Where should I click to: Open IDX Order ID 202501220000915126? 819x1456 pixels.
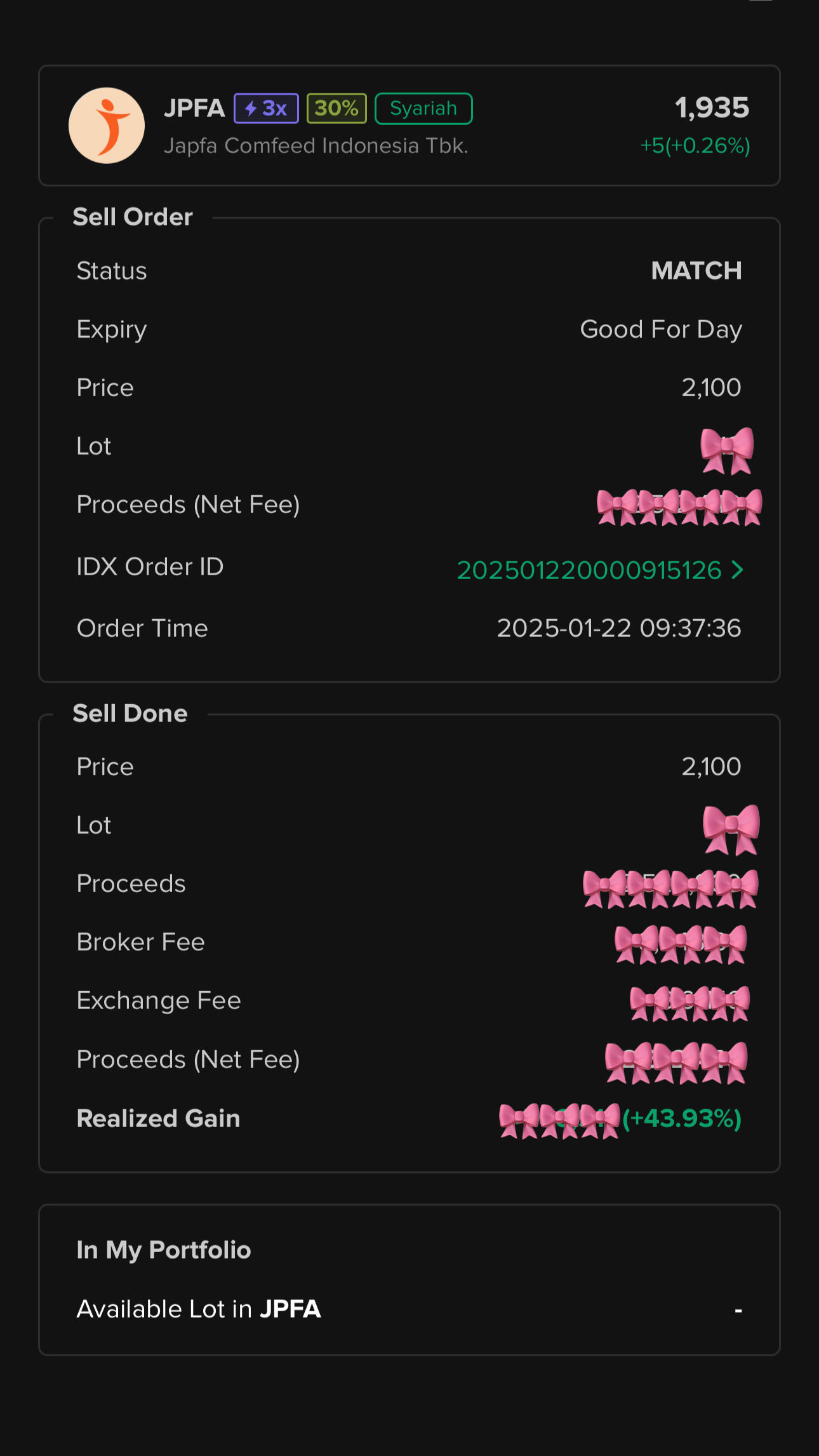(589, 570)
